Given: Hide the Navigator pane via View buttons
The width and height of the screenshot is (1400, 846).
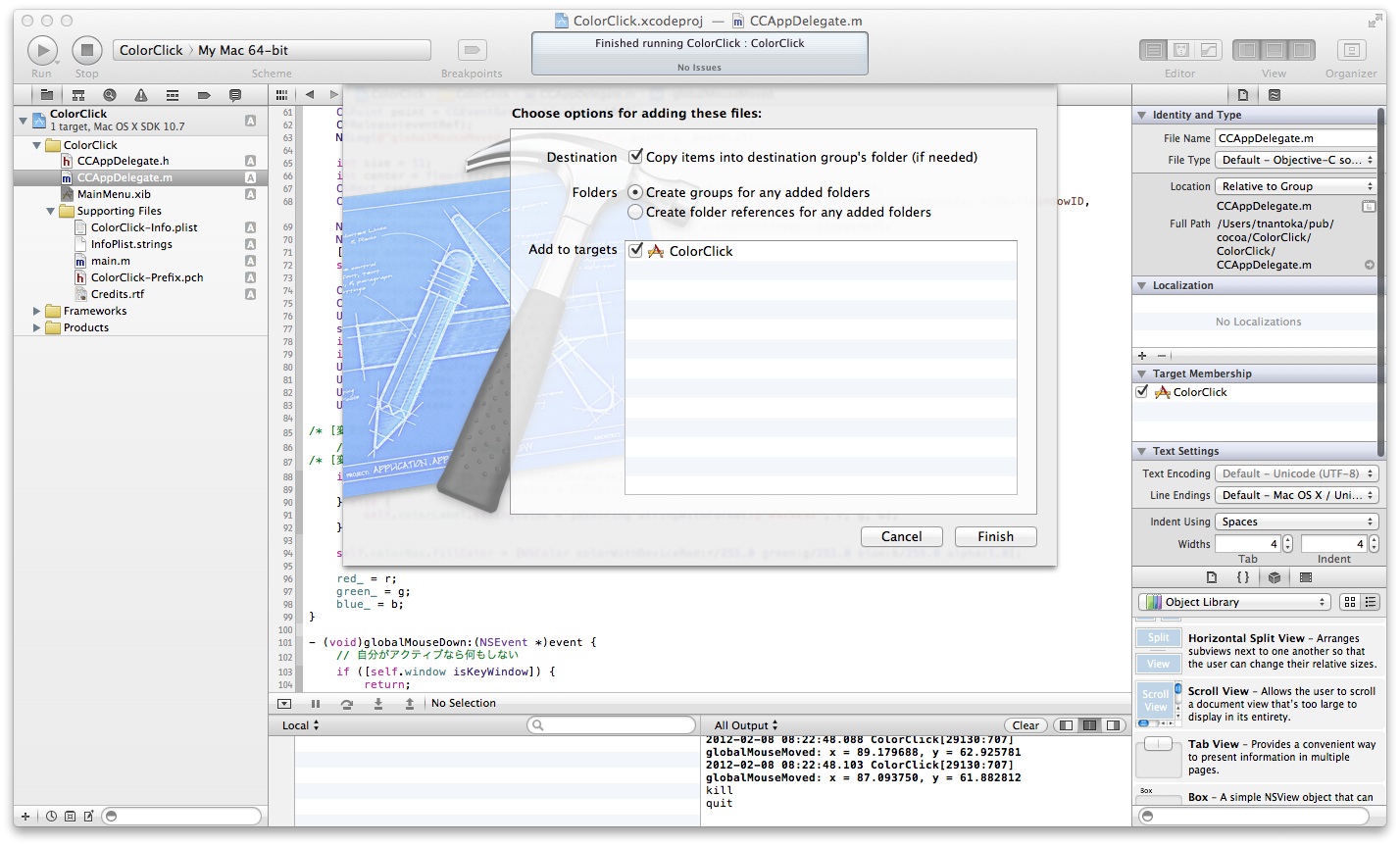Looking at the screenshot, I should click(x=1247, y=50).
